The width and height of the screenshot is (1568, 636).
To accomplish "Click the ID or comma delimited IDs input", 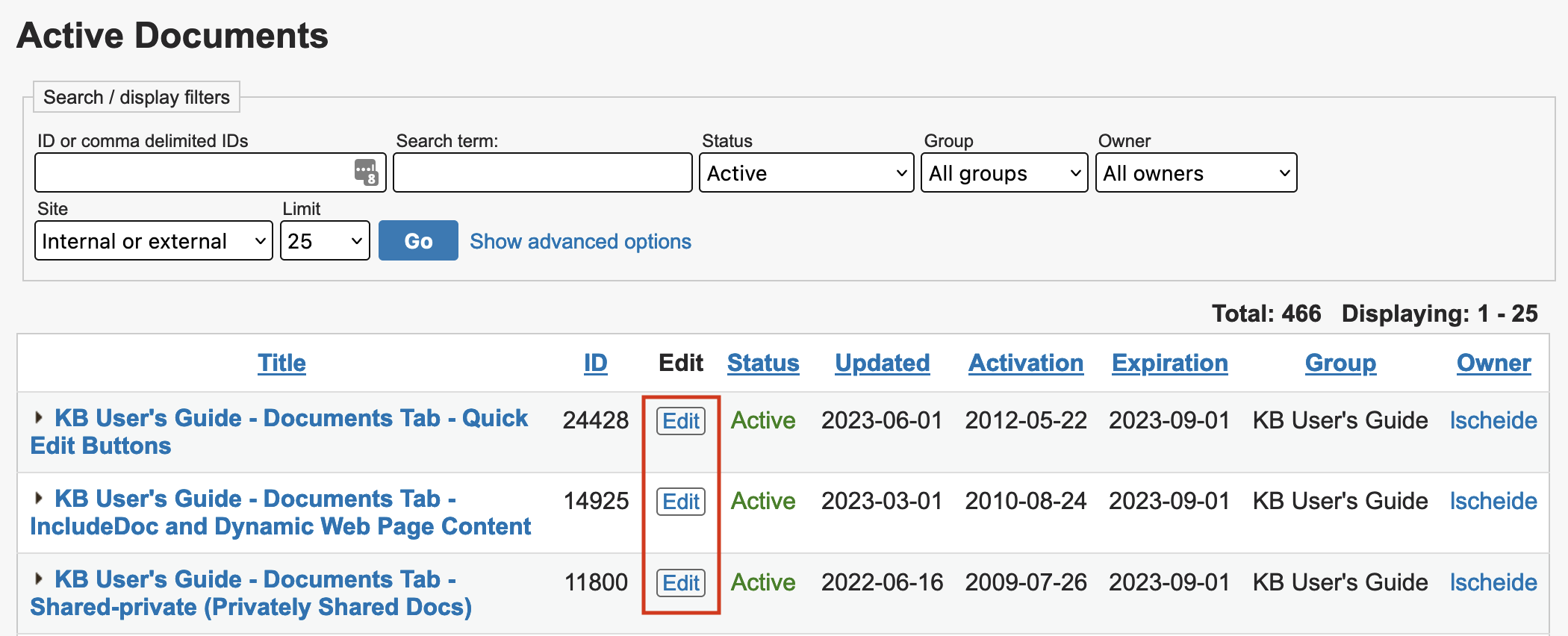I will click(x=210, y=172).
